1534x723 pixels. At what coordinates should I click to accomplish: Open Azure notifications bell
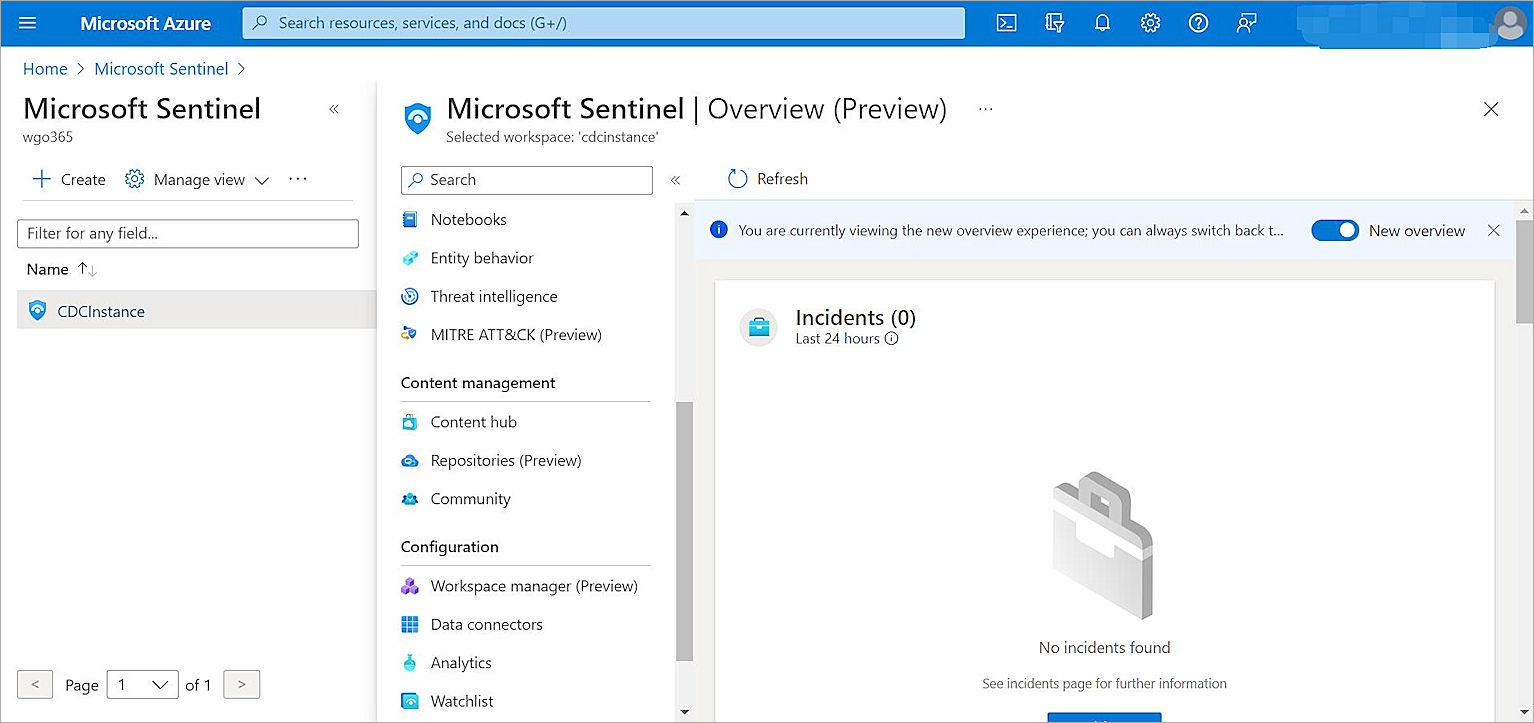pyautogui.click(x=1102, y=22)
